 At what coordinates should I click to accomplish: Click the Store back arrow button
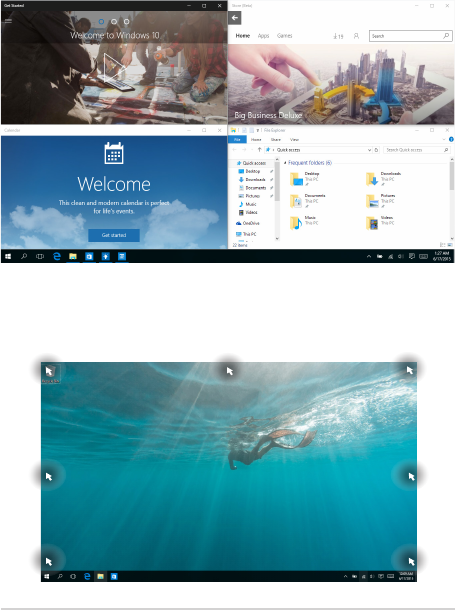coord(234,18)
